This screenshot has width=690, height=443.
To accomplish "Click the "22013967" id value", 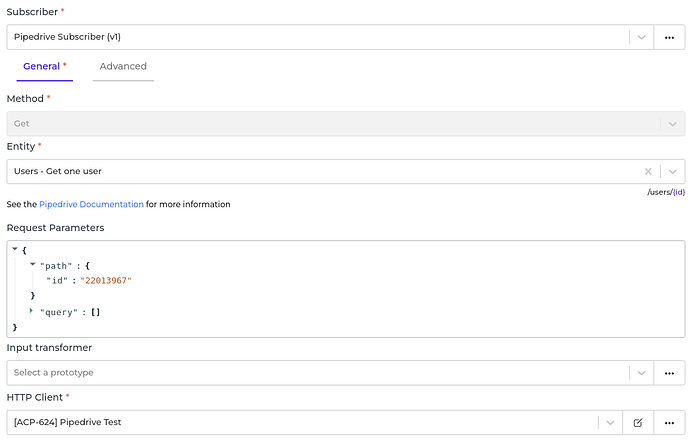I will click(x=106, y=281).
